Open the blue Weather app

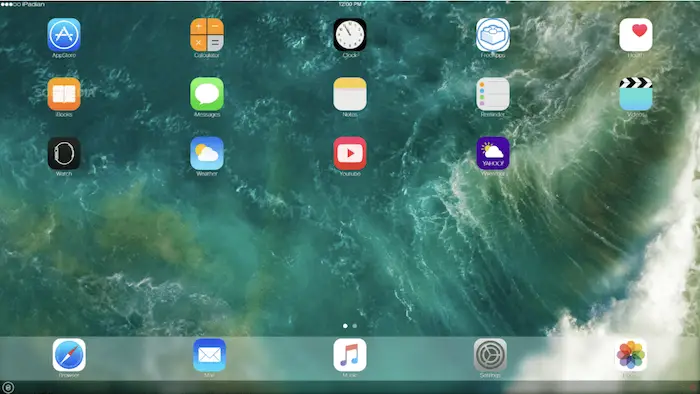point(207,153)
